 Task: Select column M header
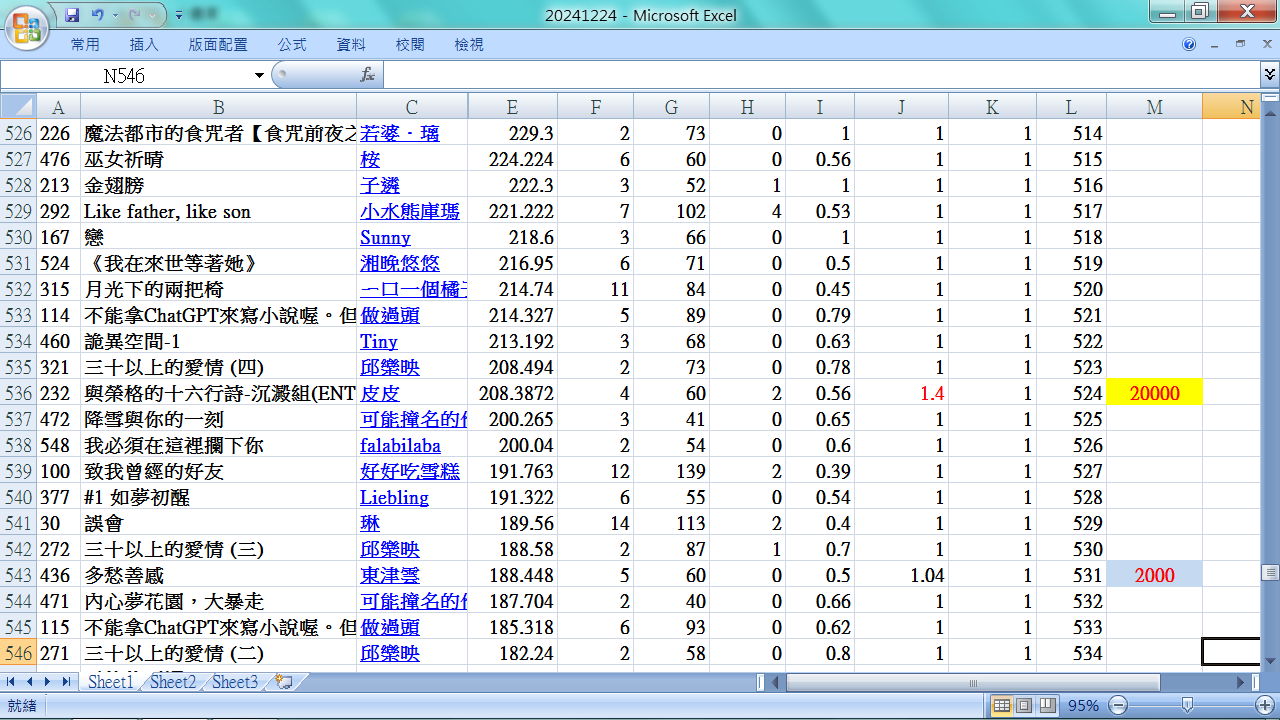[1154, 107]
